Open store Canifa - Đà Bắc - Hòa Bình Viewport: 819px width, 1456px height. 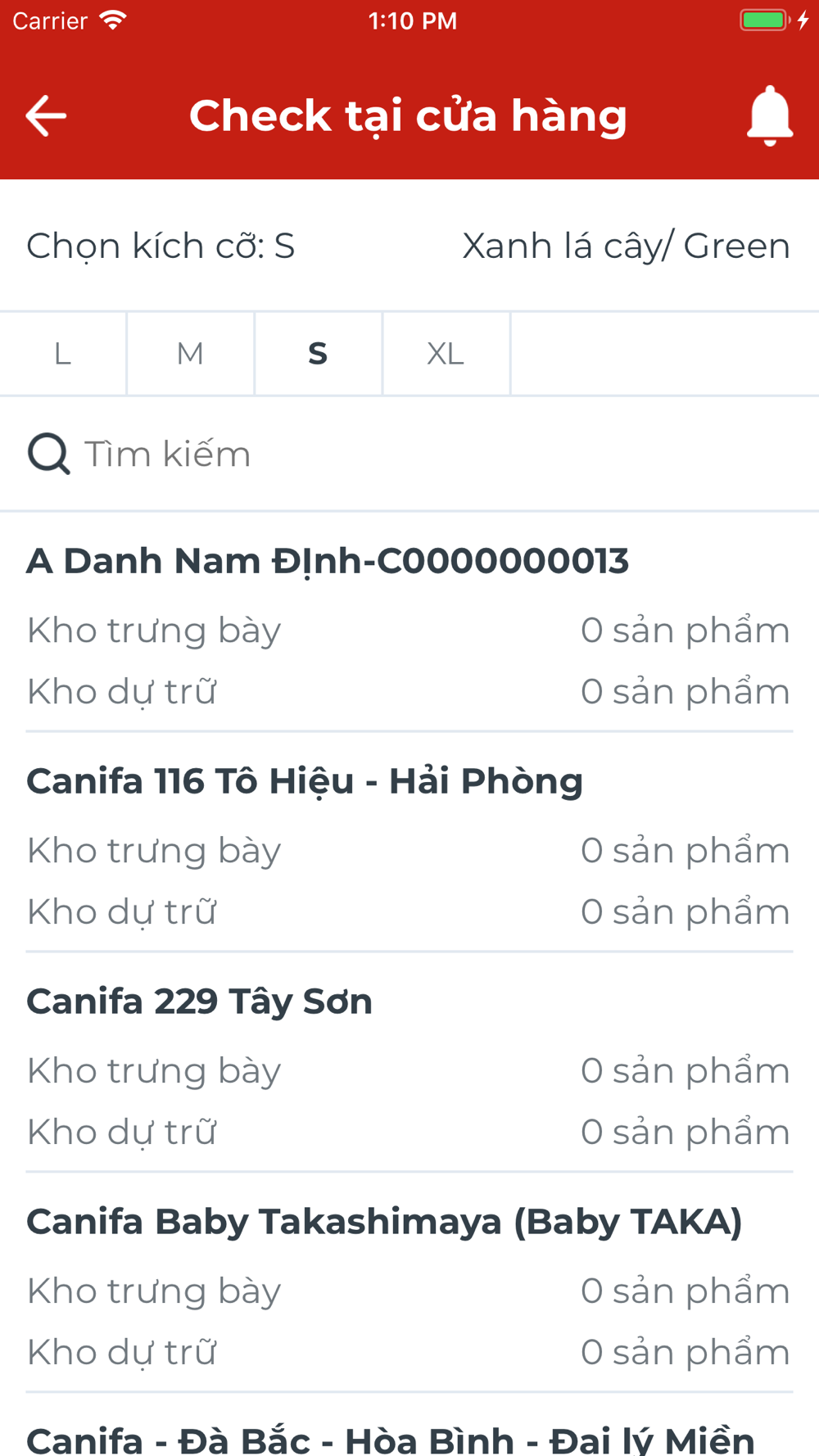point(391,1440)
